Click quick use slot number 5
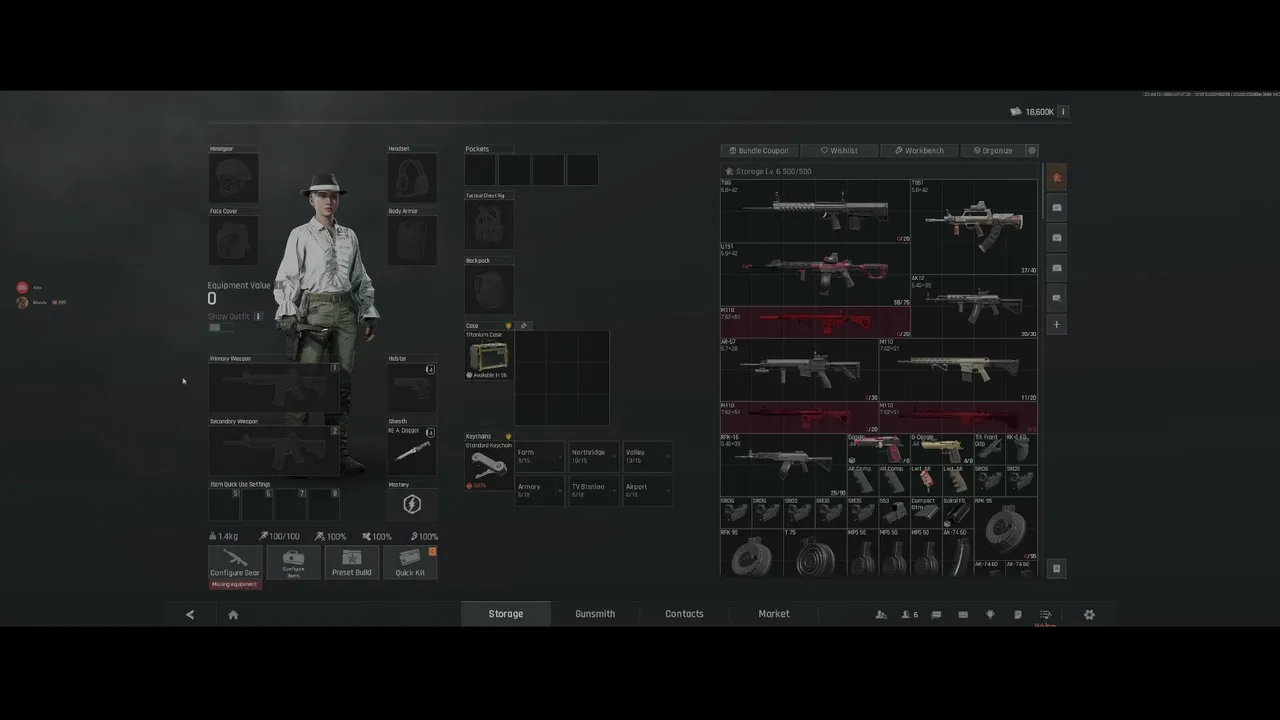Screen dimensions: 1280x720 [x=224, y=505]
